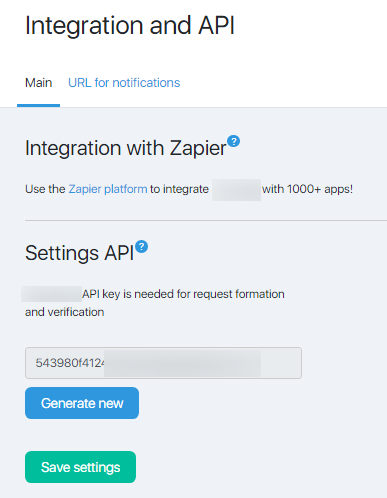
Task: Focus the API key input field
Action: click(163, 363)
